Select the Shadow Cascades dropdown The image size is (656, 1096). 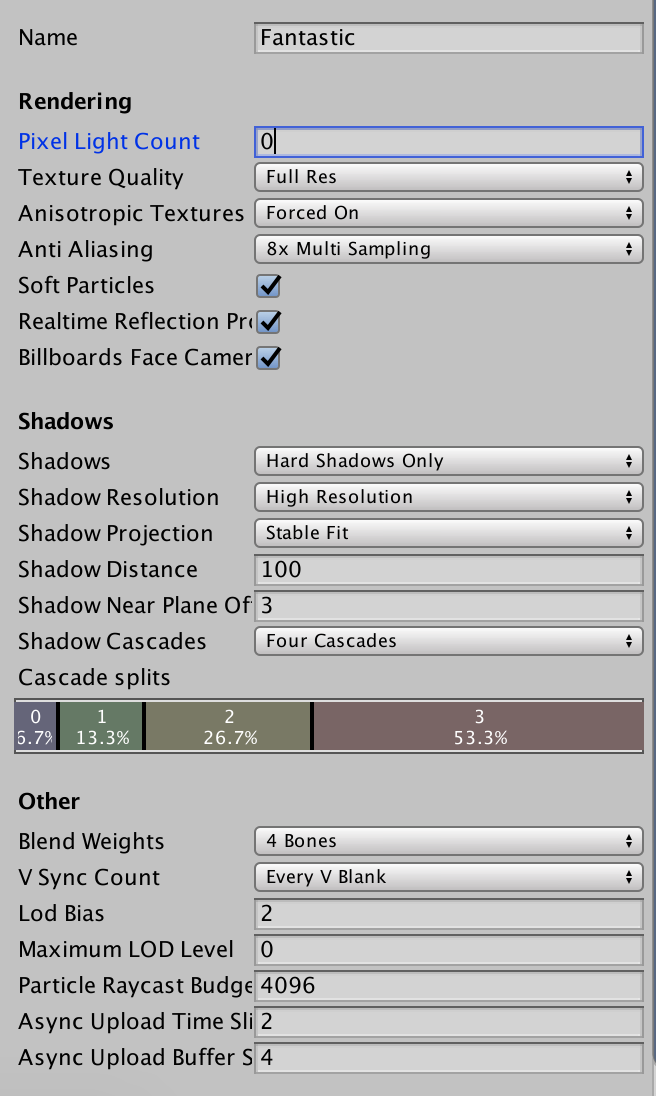(x=447, y=642)
